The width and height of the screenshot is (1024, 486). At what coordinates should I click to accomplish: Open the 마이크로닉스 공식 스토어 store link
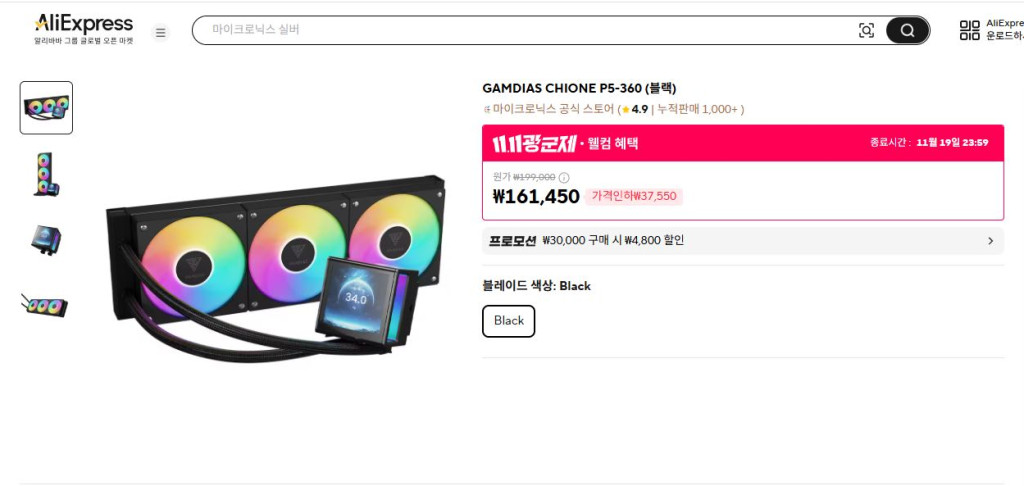(x=552, y=109)
